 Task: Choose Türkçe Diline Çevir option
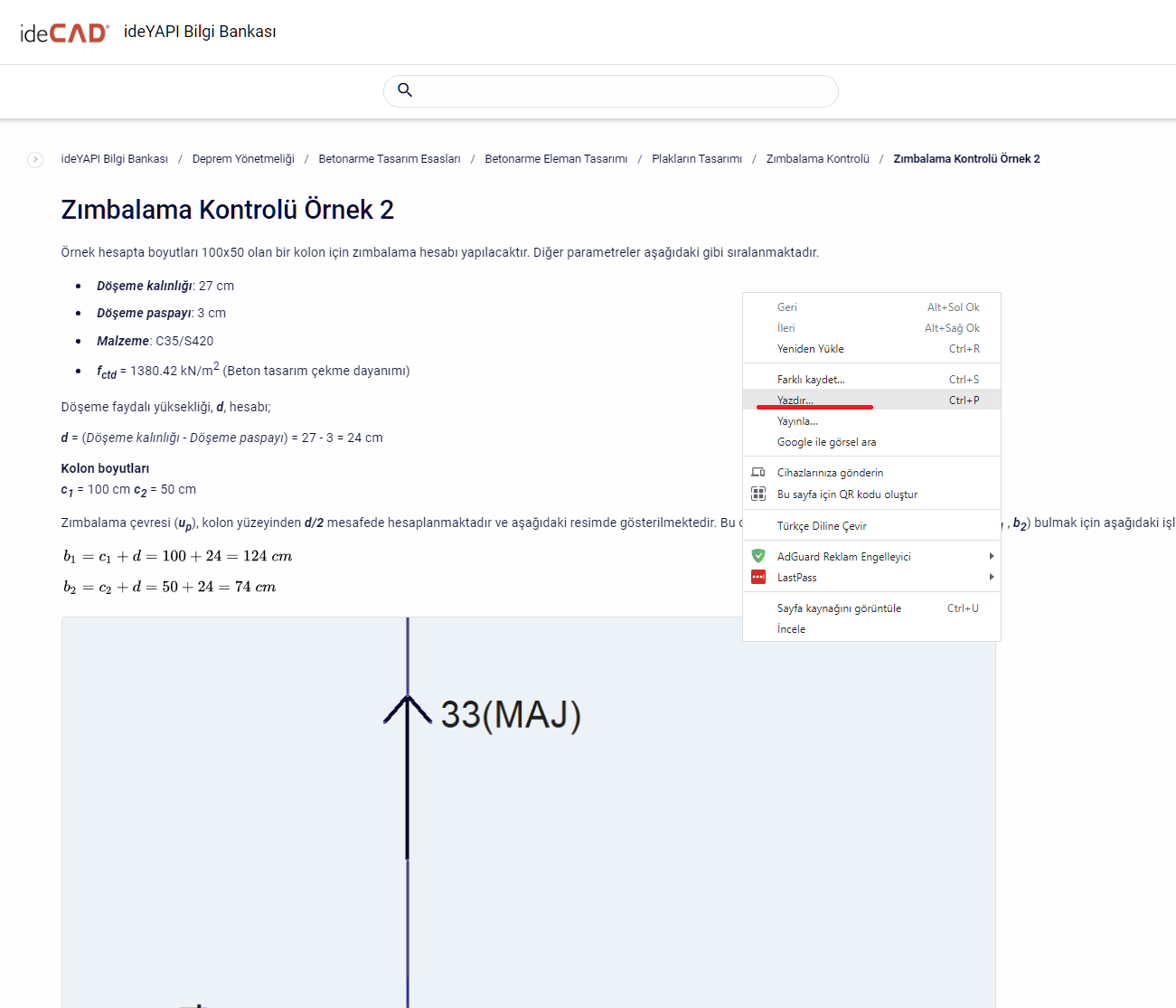822,525
